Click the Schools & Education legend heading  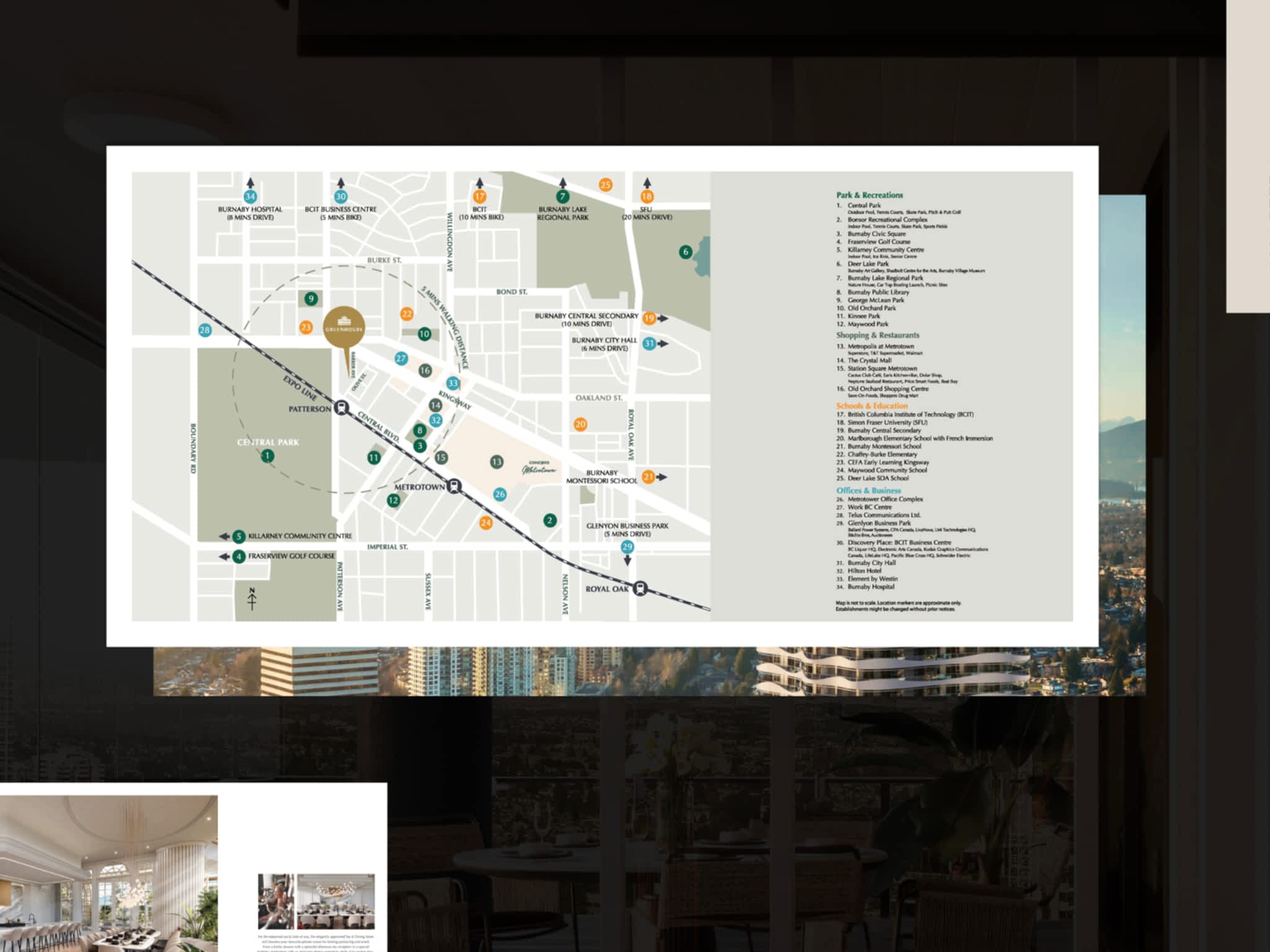click(871, 406)
